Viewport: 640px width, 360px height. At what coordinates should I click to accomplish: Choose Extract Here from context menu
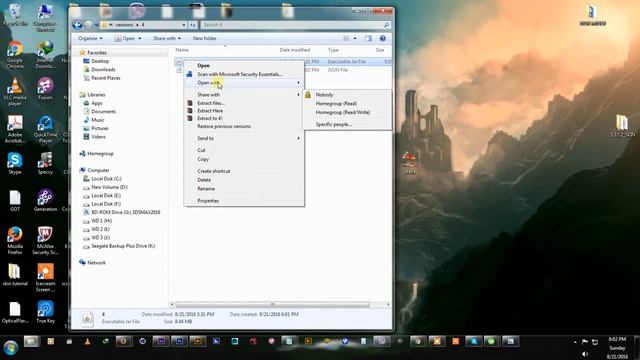pyautogui.click(x=210, y=111)
